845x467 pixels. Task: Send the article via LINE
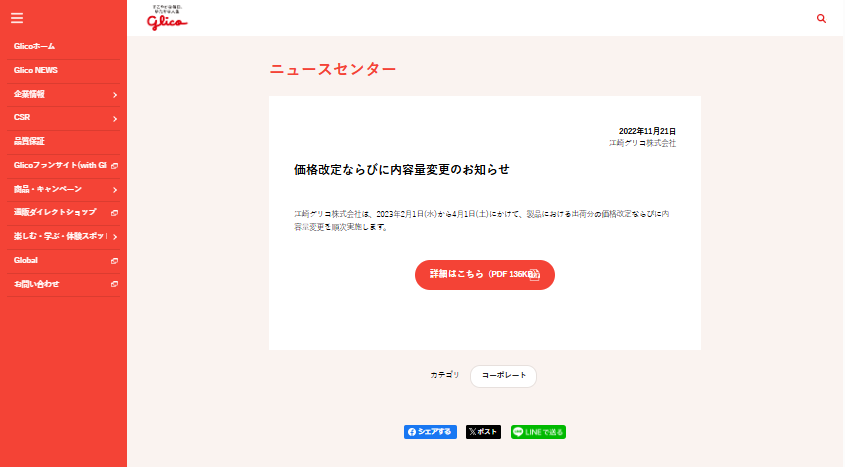tap(538, 432)
